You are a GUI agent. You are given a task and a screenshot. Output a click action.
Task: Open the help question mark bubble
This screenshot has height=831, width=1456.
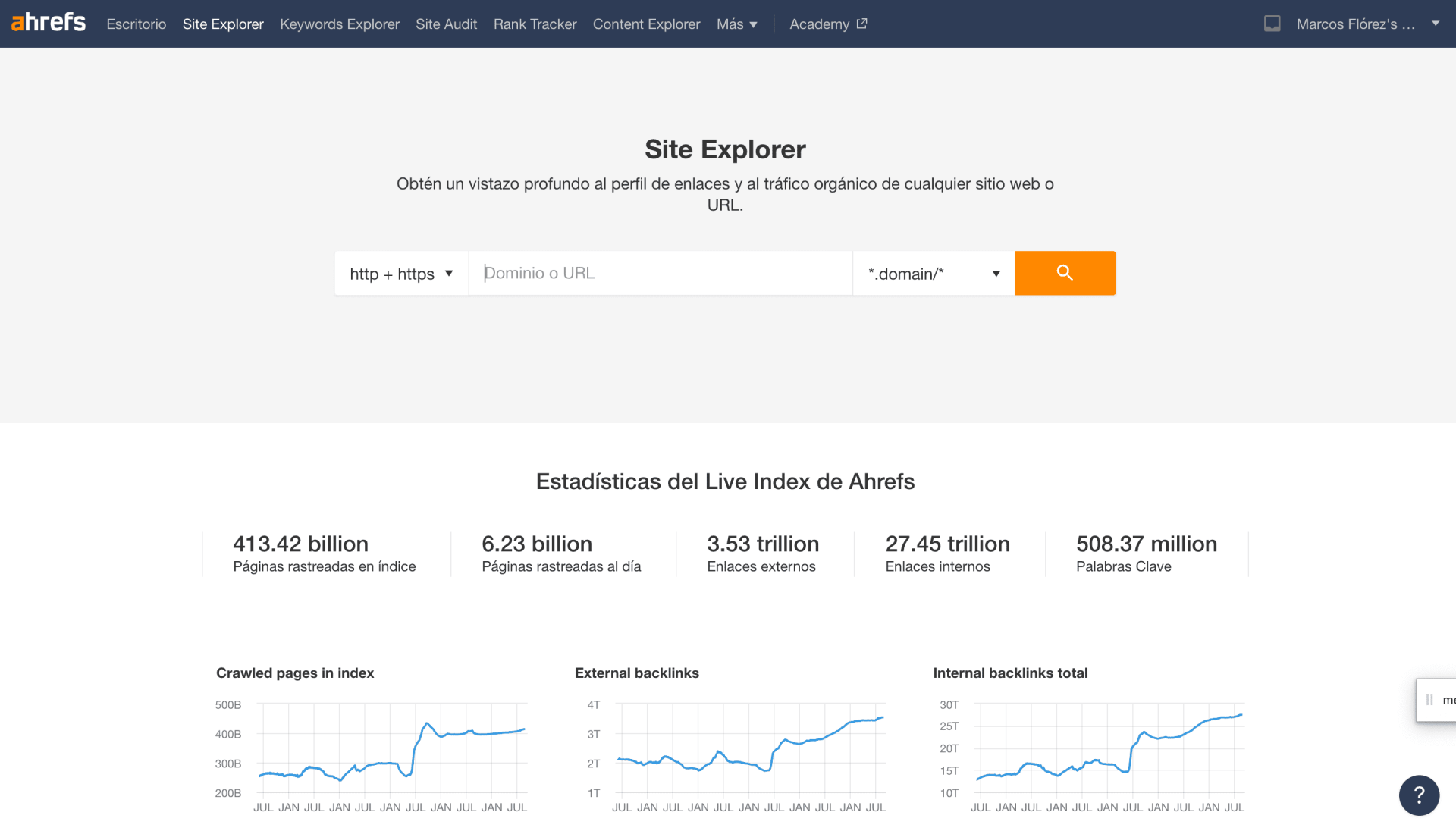pos(1419,795)
